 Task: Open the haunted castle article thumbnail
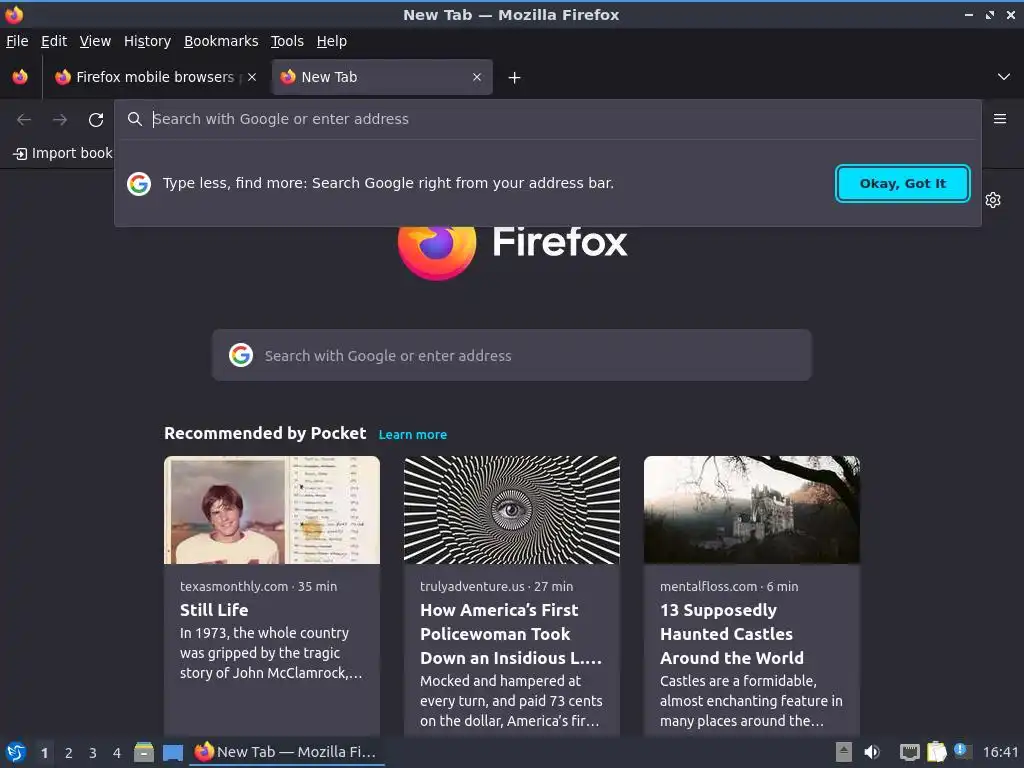click(x=752, y=510)
